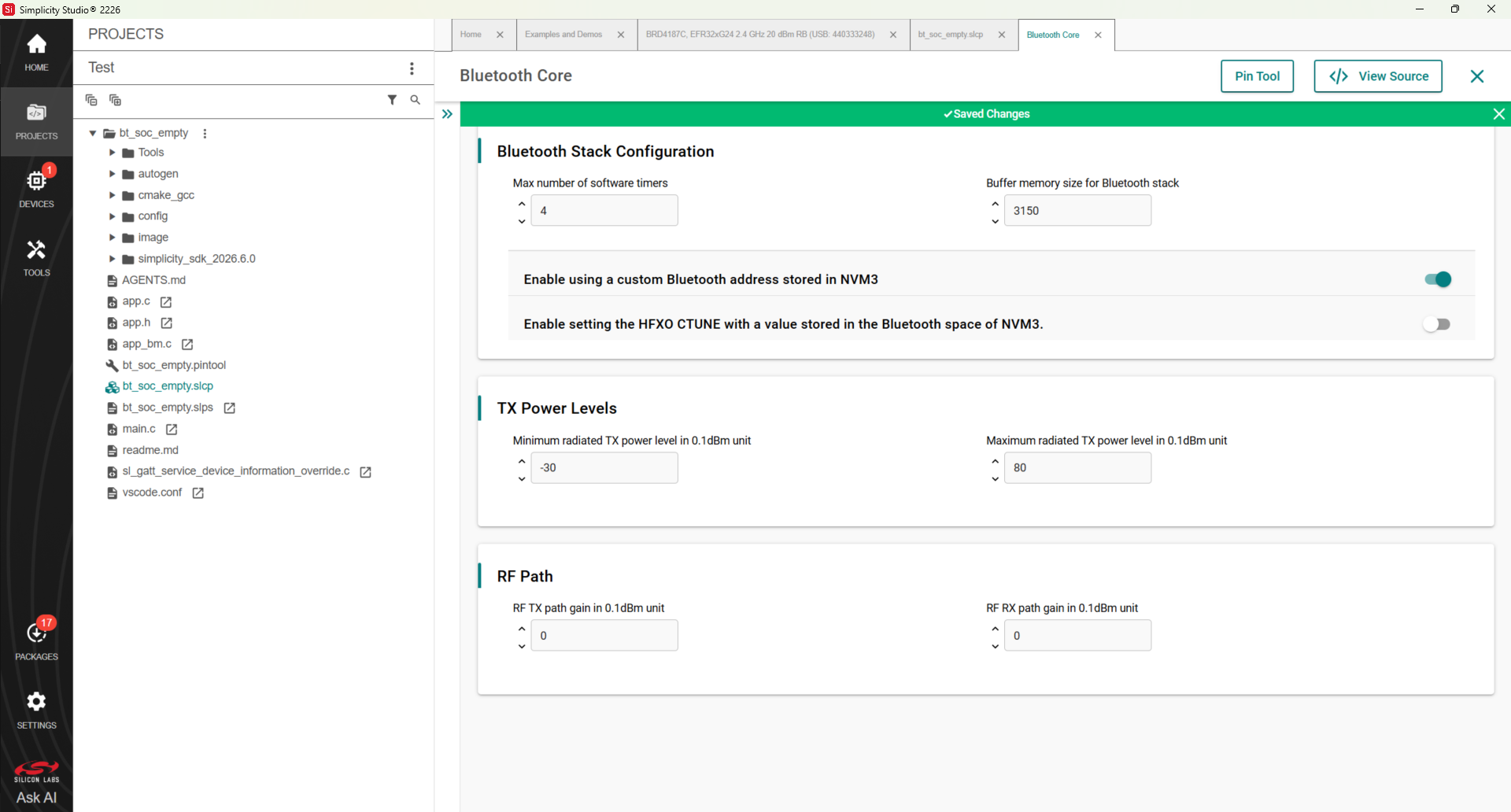The width and height of the screenshot is (1511, 812).
Task: Click the minimum radiated TX power field
Action: coord(604,468)
